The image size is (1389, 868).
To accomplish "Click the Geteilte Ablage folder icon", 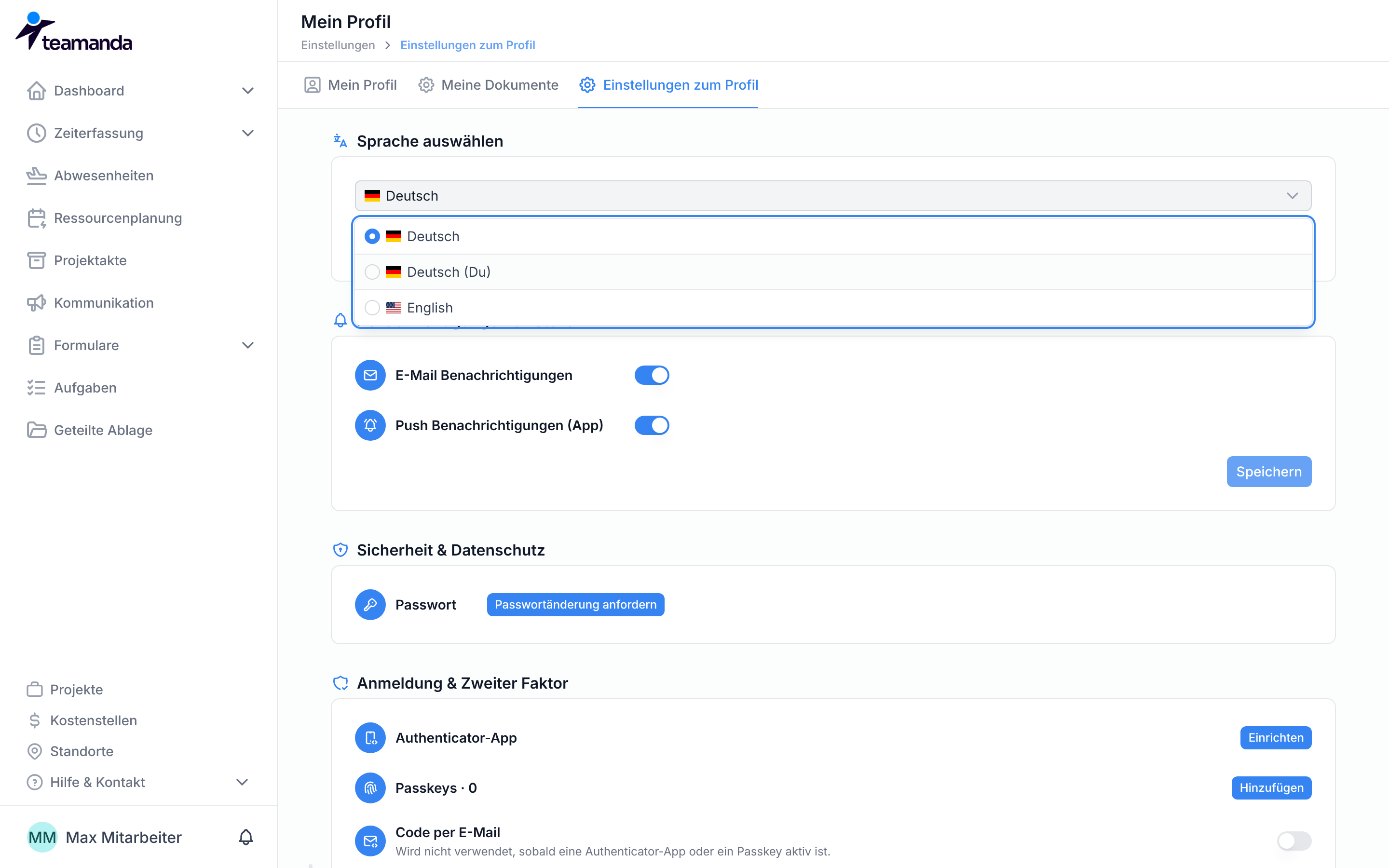I will (36, 430).
